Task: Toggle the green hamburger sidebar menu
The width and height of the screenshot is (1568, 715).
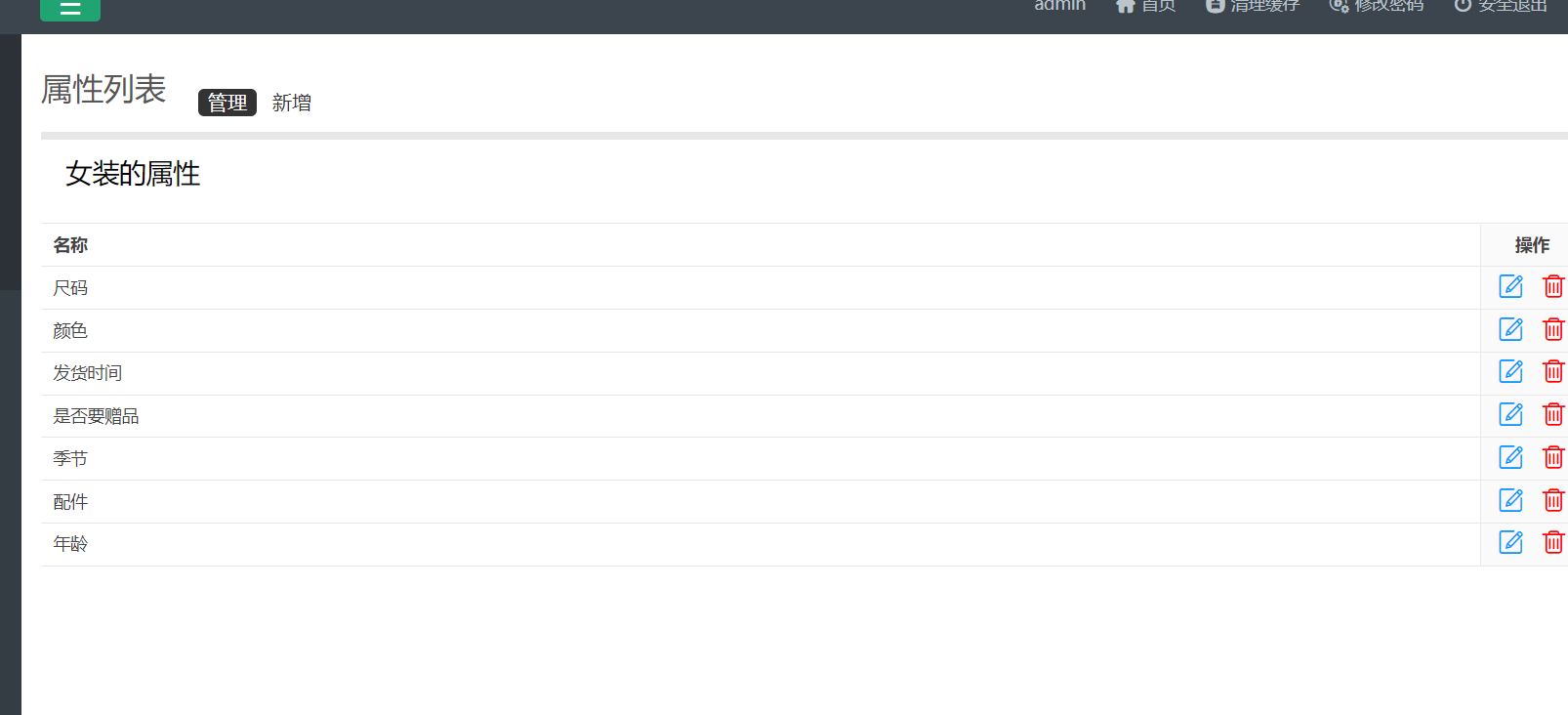Action: click(70, 9)
